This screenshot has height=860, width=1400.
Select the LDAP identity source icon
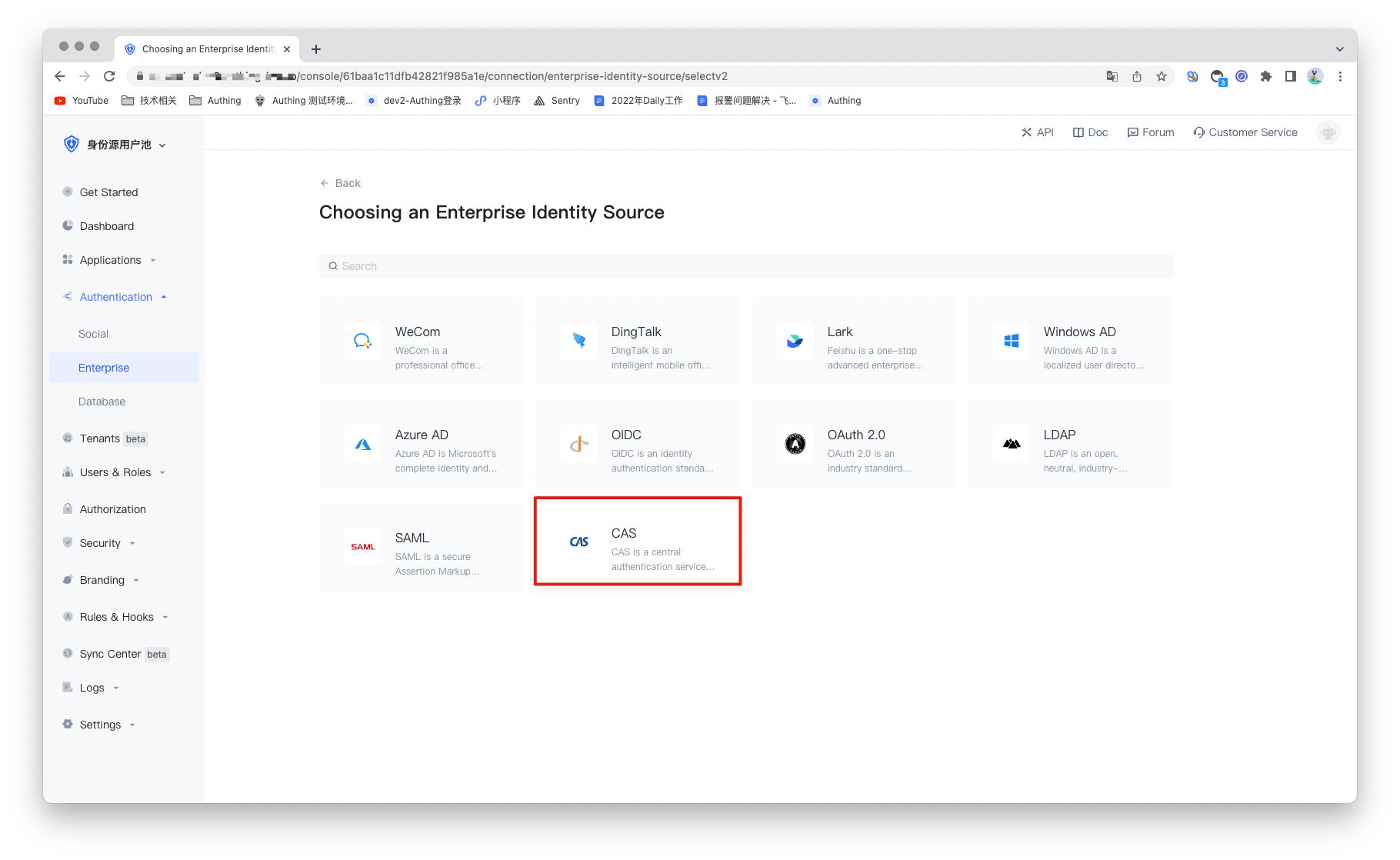1012,444
